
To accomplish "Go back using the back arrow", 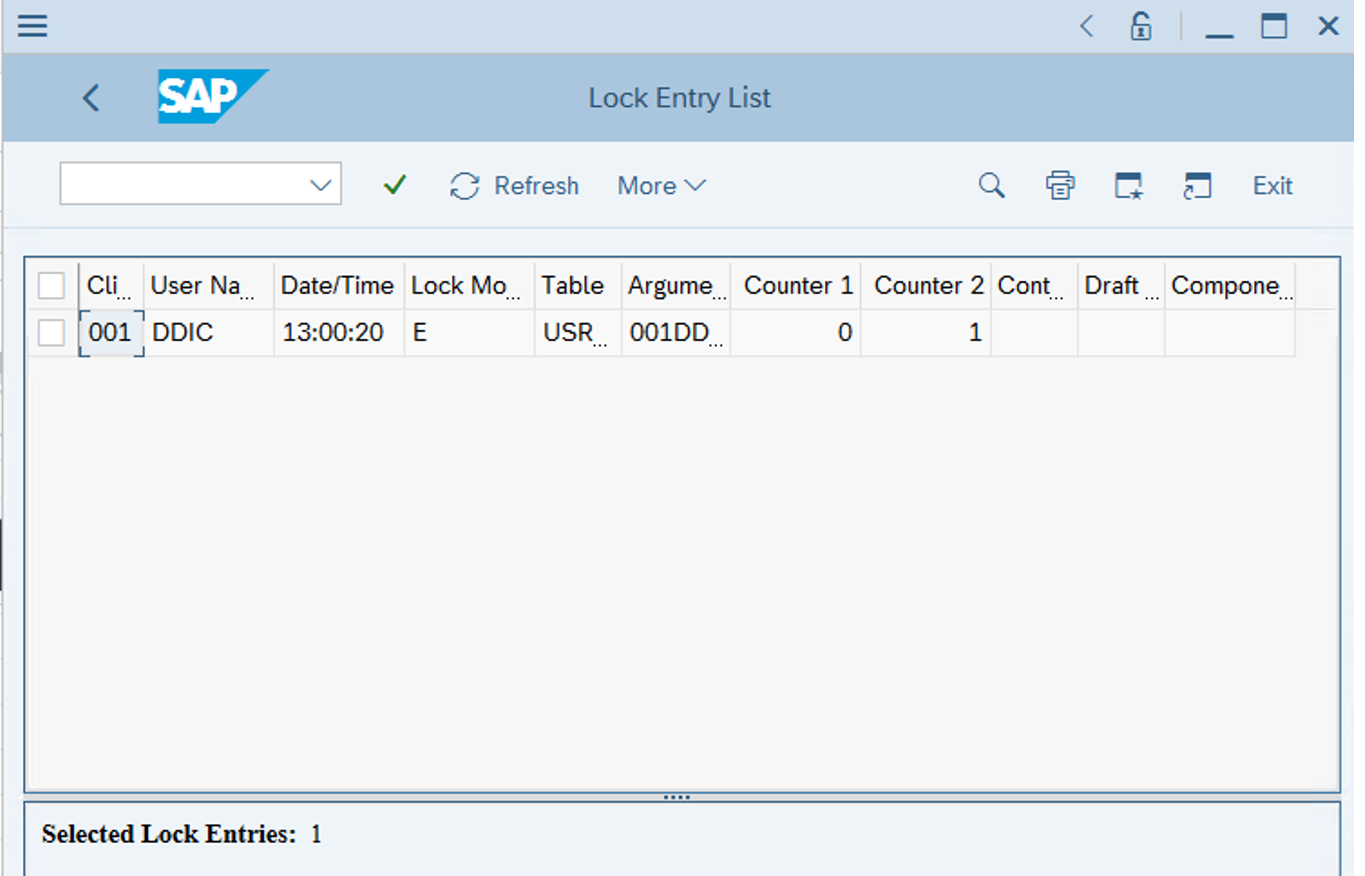I will 90,97.
